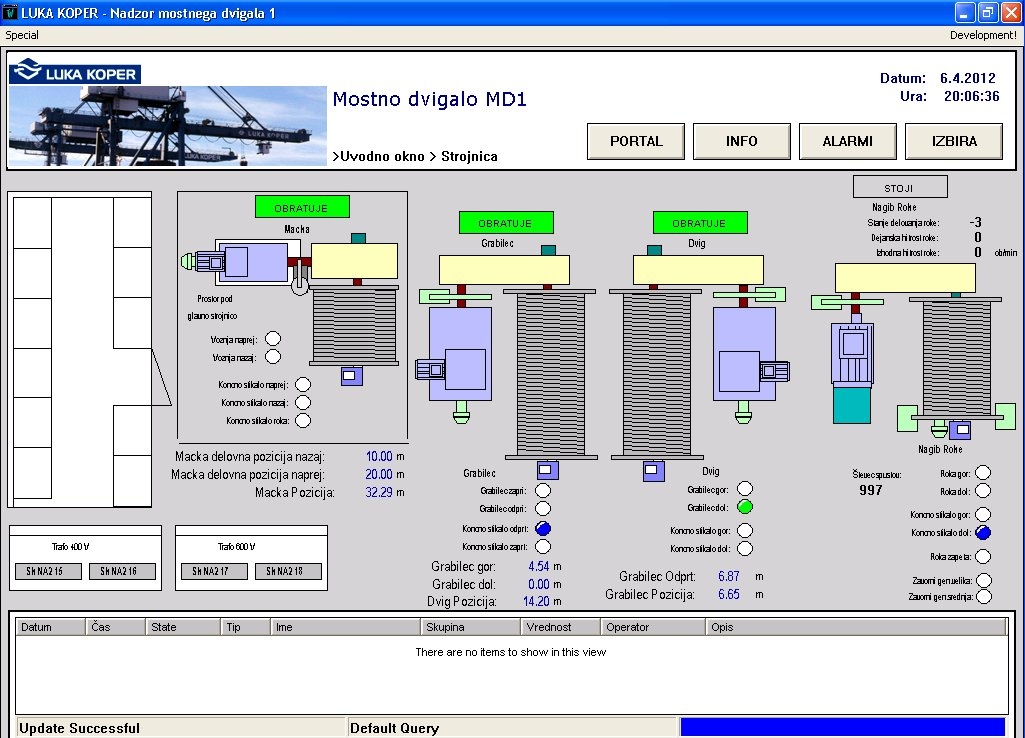Click the blue status bar at bottom
Screen dimensions: 1025x738
click(842, 727)
